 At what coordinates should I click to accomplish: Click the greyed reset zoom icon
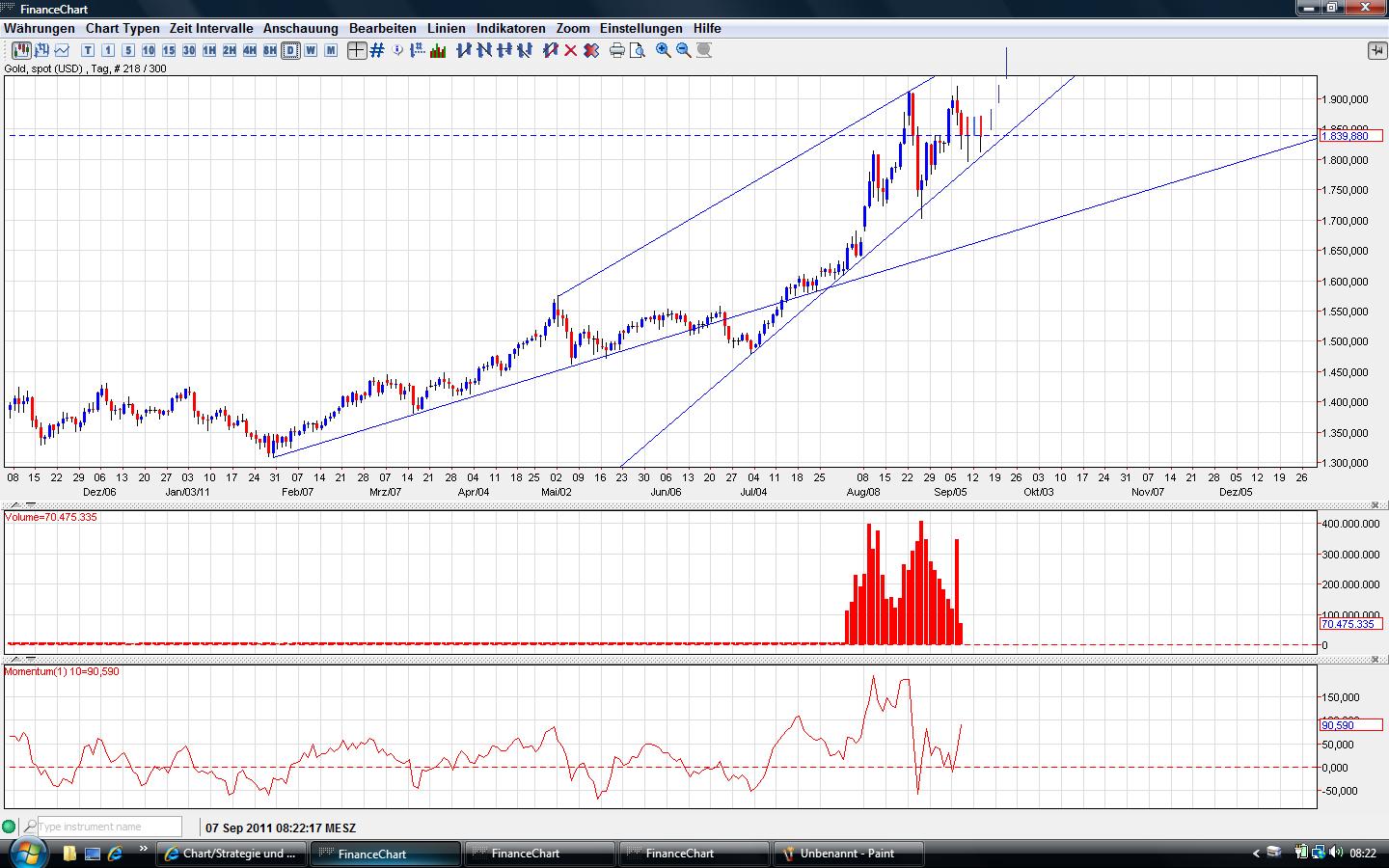[704, 50]
